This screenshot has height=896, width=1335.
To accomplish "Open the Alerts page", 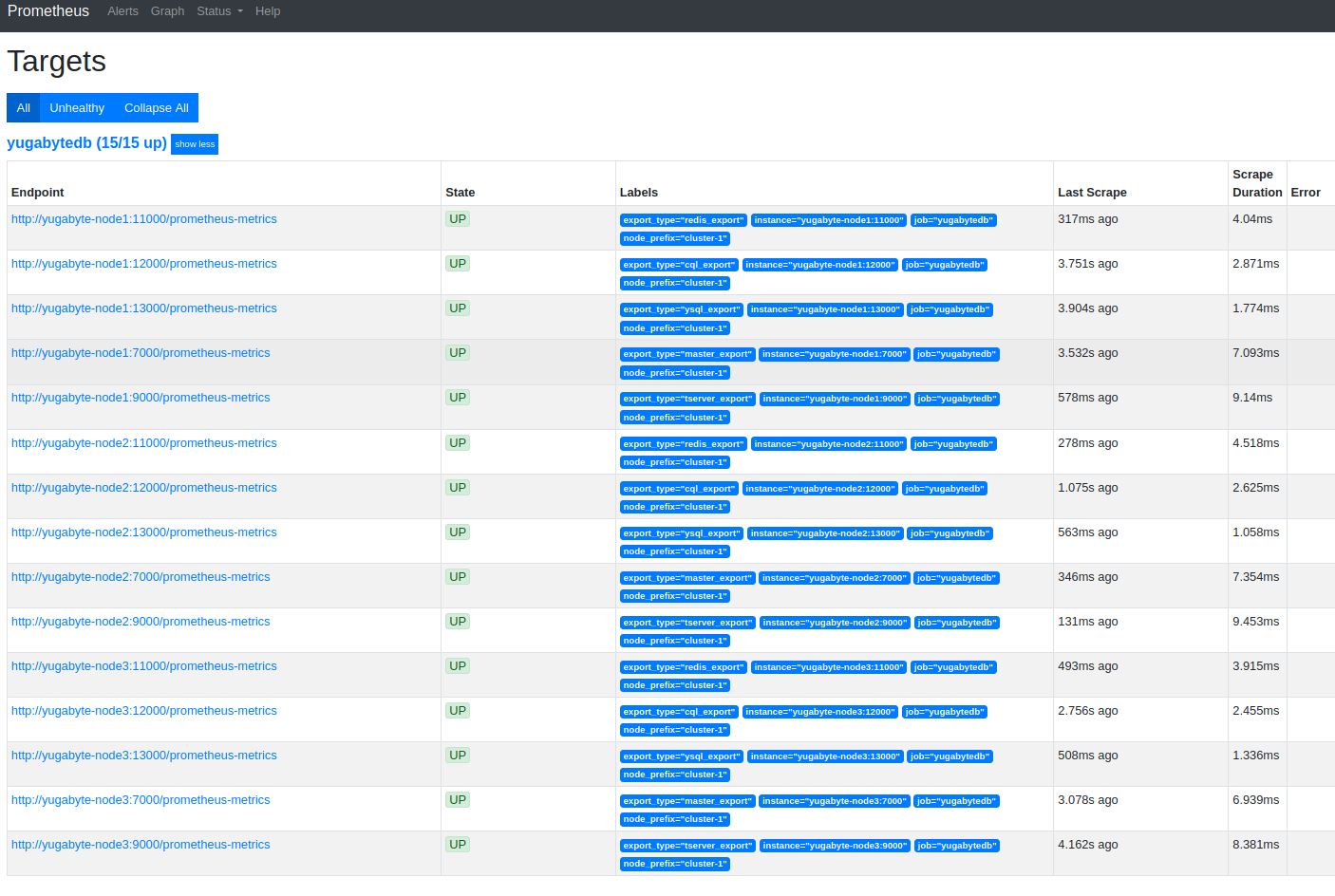I will point(122,11).
